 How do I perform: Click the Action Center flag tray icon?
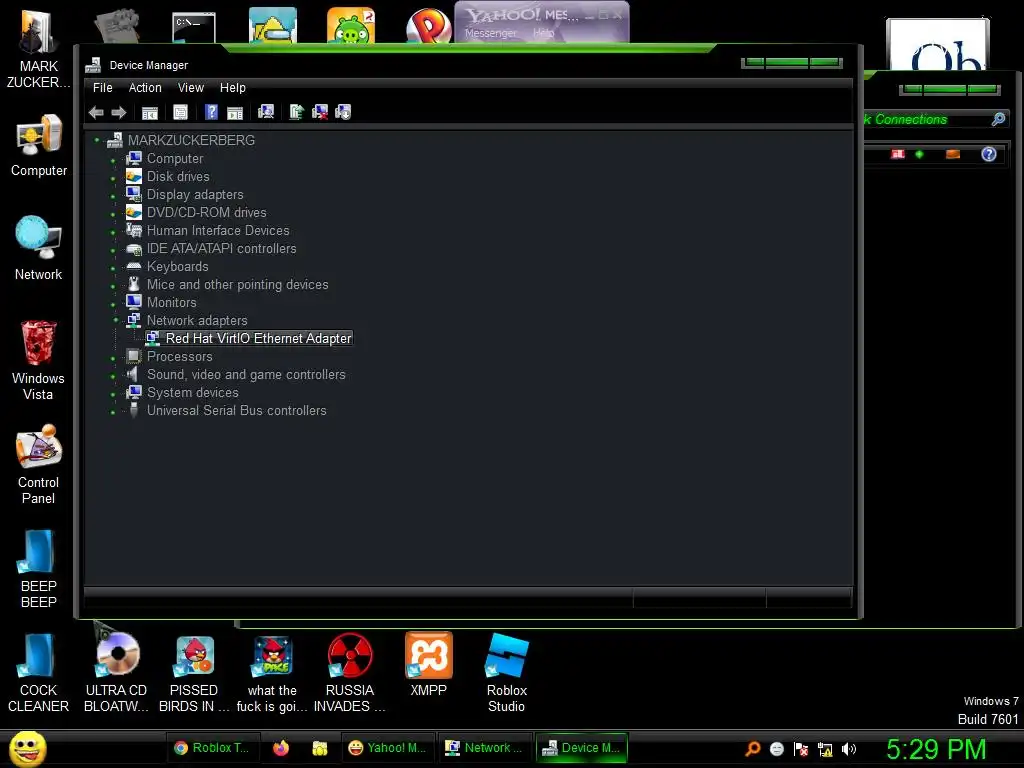801,749
